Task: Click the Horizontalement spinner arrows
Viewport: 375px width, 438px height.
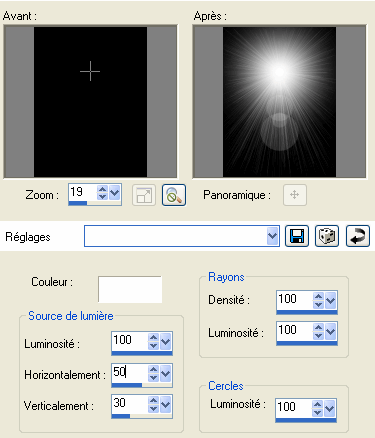Action: click(153, 374)
